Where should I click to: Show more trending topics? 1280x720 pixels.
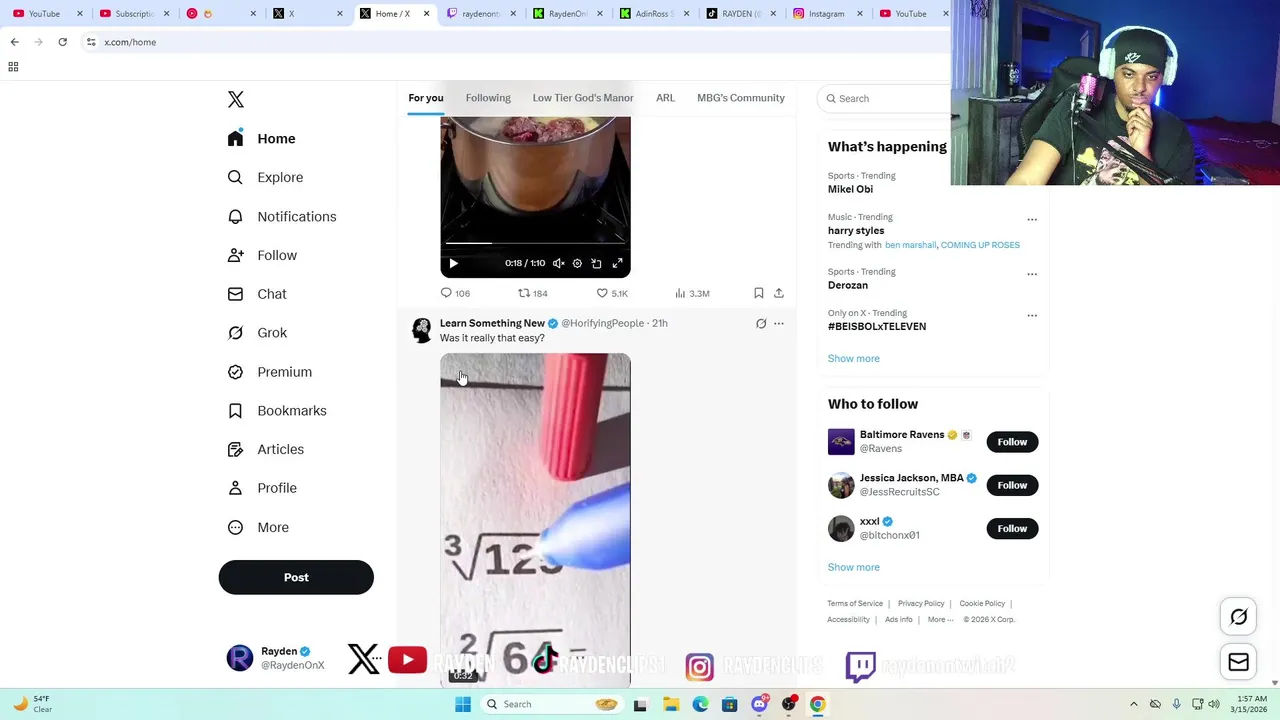click(854, 358)
